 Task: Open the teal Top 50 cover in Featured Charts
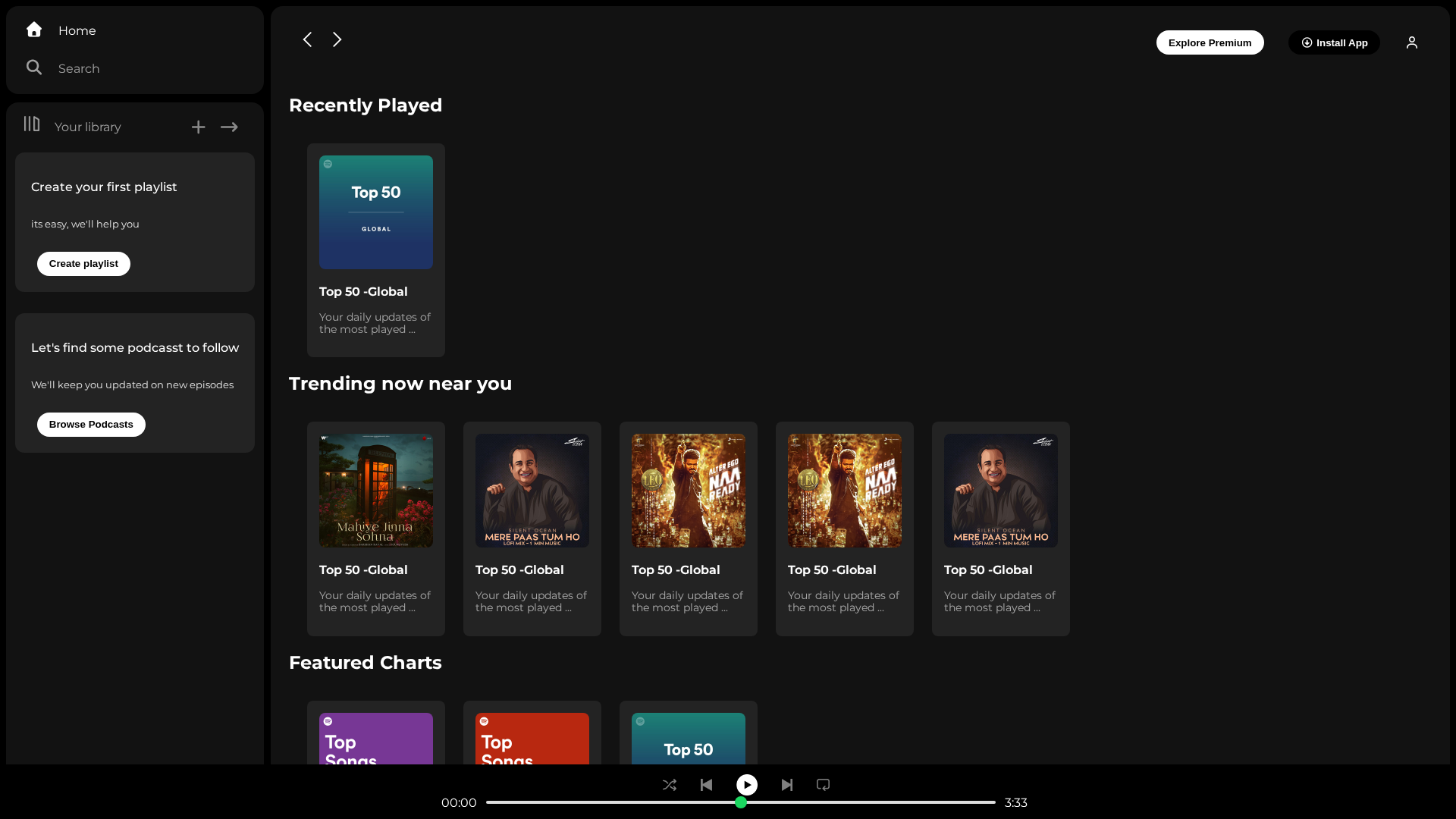(x=689, y=739)
